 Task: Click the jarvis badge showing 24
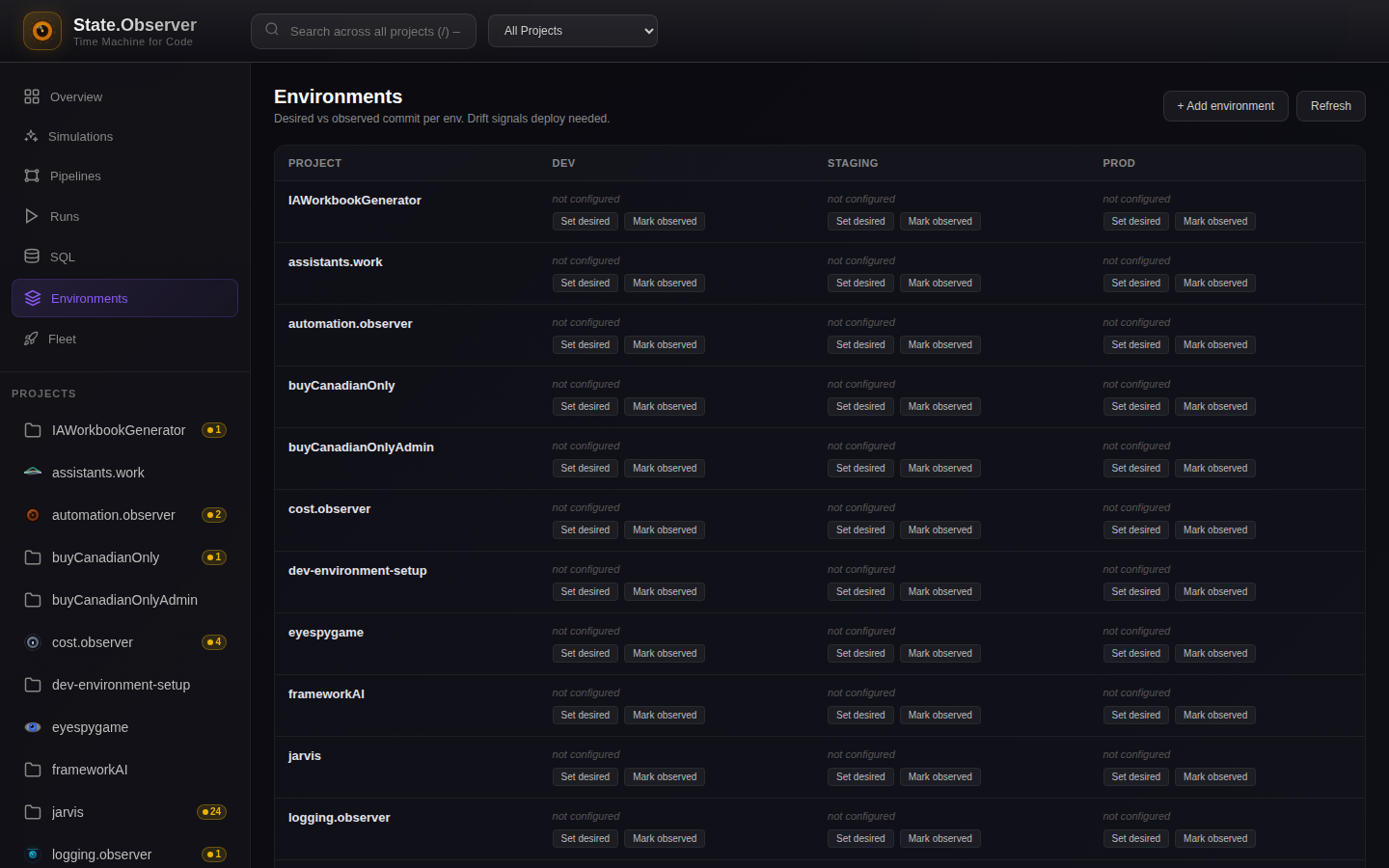(x=212, y=812)
